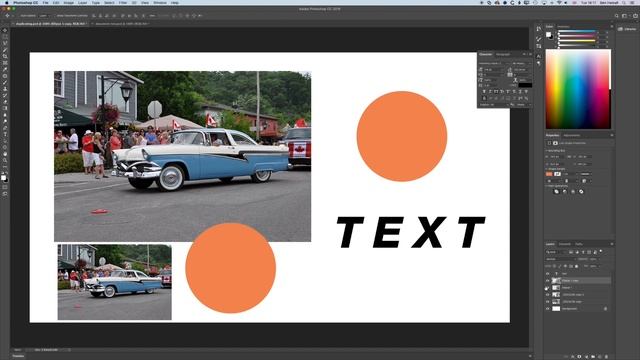Viewport: 640px width, 360px height.
Task: Pick a color from the color spectrum field
Action: 578,89
